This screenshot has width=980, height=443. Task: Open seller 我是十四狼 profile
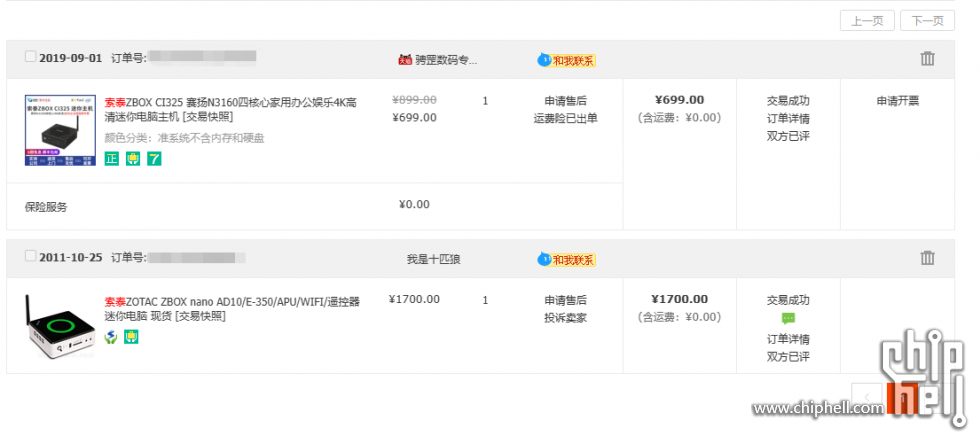[x=434, y=259]
